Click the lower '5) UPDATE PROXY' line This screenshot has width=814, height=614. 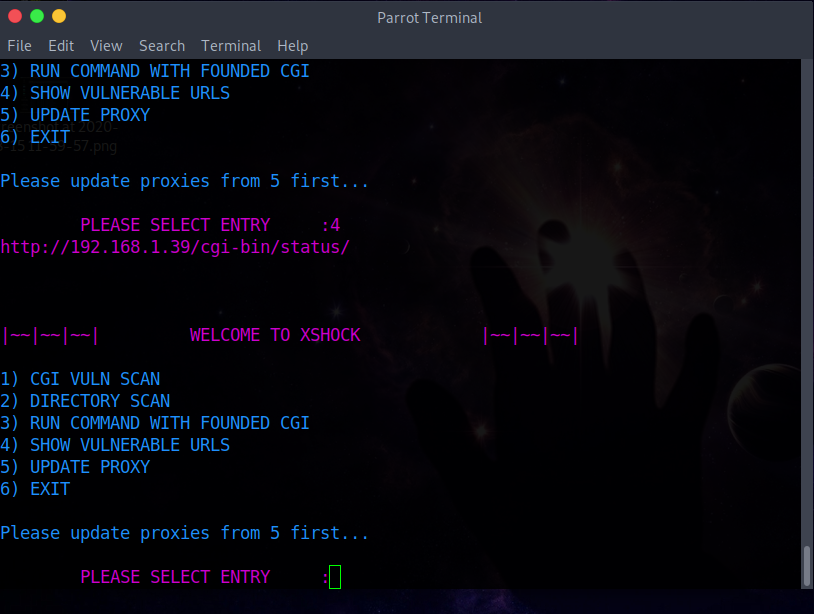pos(75,467)
